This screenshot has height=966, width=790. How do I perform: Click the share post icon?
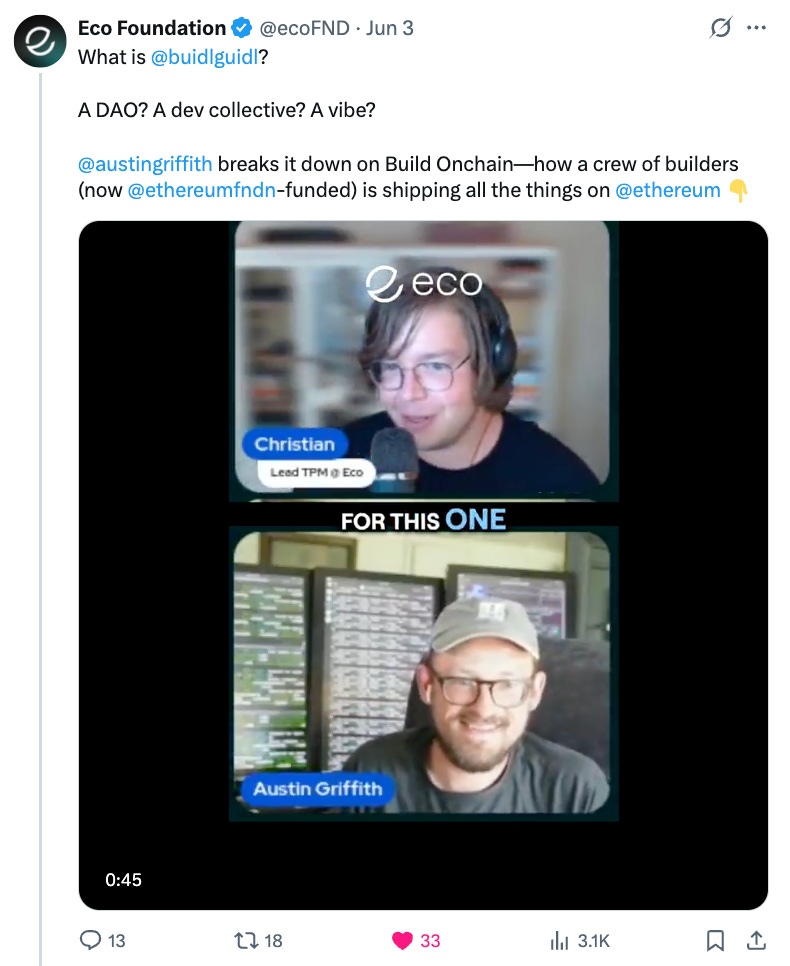click(x=756, y=940)
